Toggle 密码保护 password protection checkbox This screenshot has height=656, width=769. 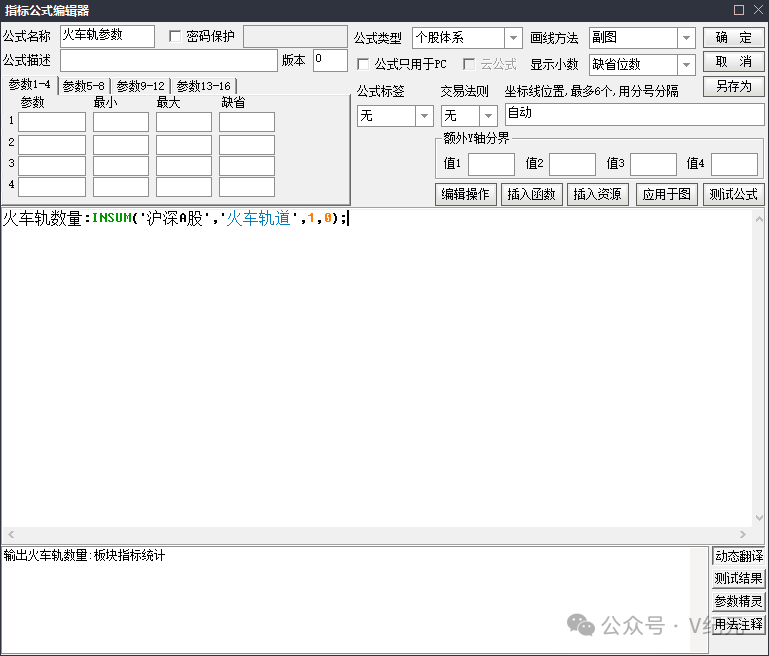pos(175,36)
